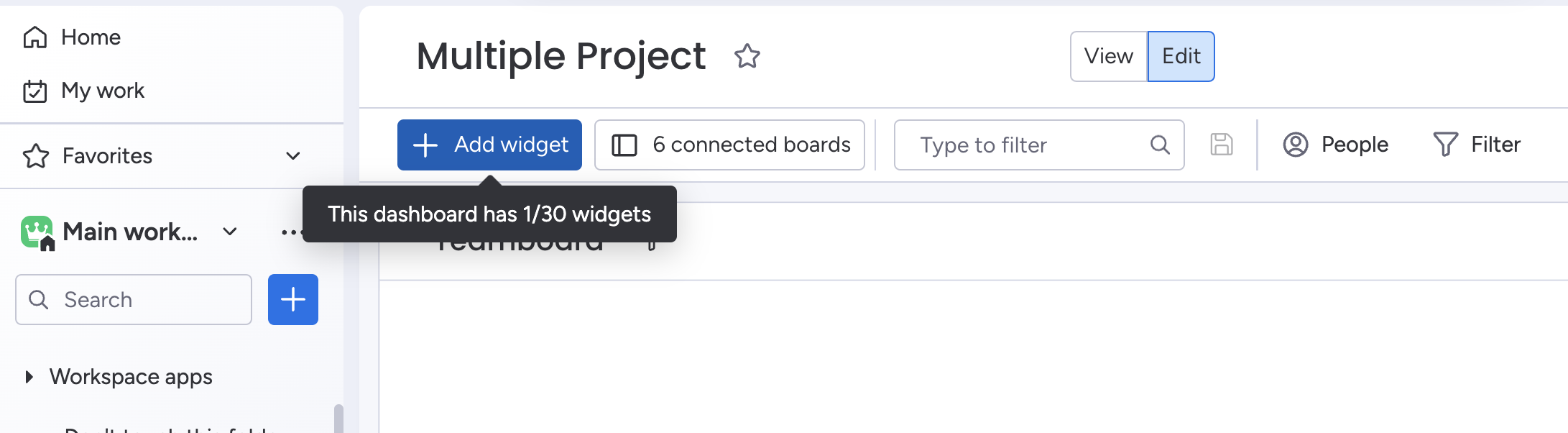
Task: Expand the Workspace apps tree
Action: tap(29, 377)
